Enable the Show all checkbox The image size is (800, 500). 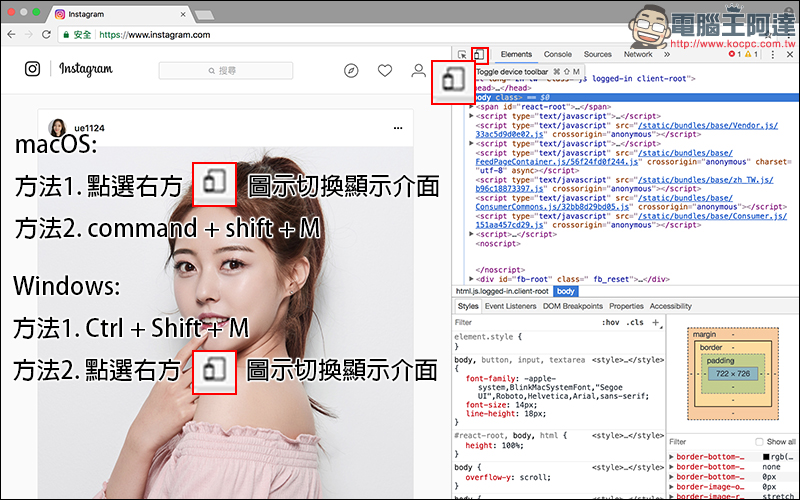coord(759,442)
